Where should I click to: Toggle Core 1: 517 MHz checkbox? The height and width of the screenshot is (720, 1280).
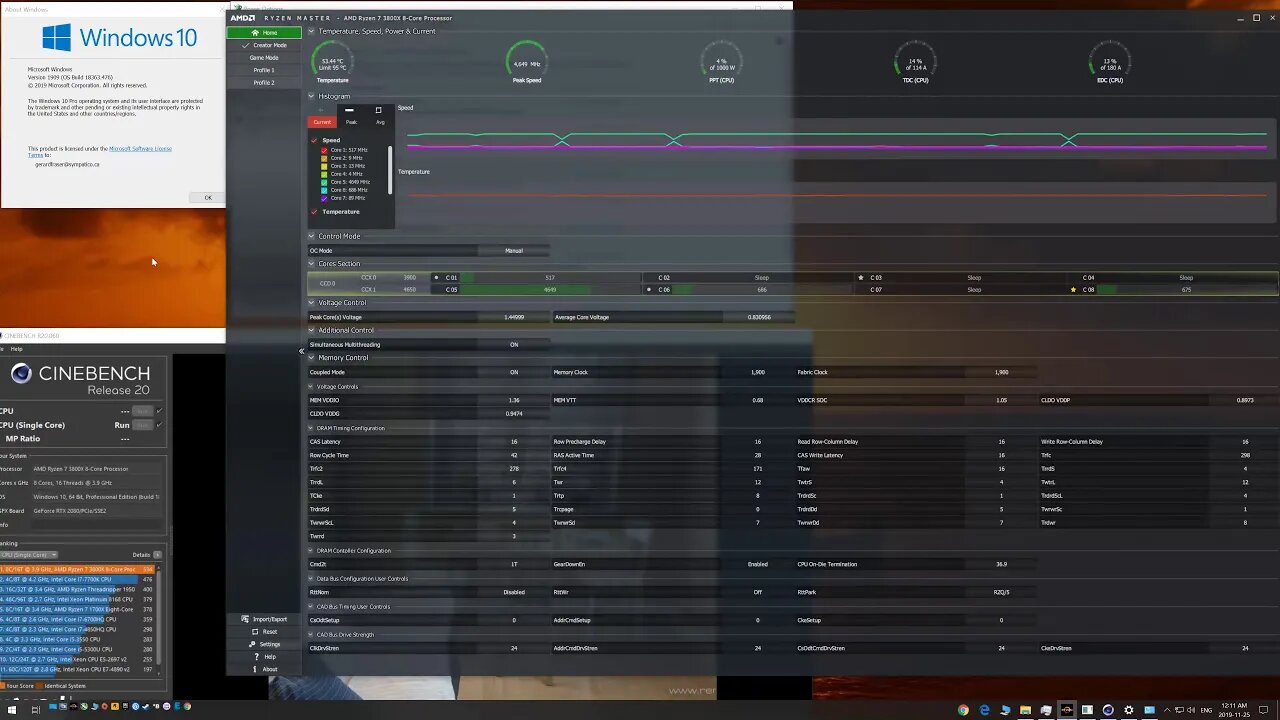[324, 150]
